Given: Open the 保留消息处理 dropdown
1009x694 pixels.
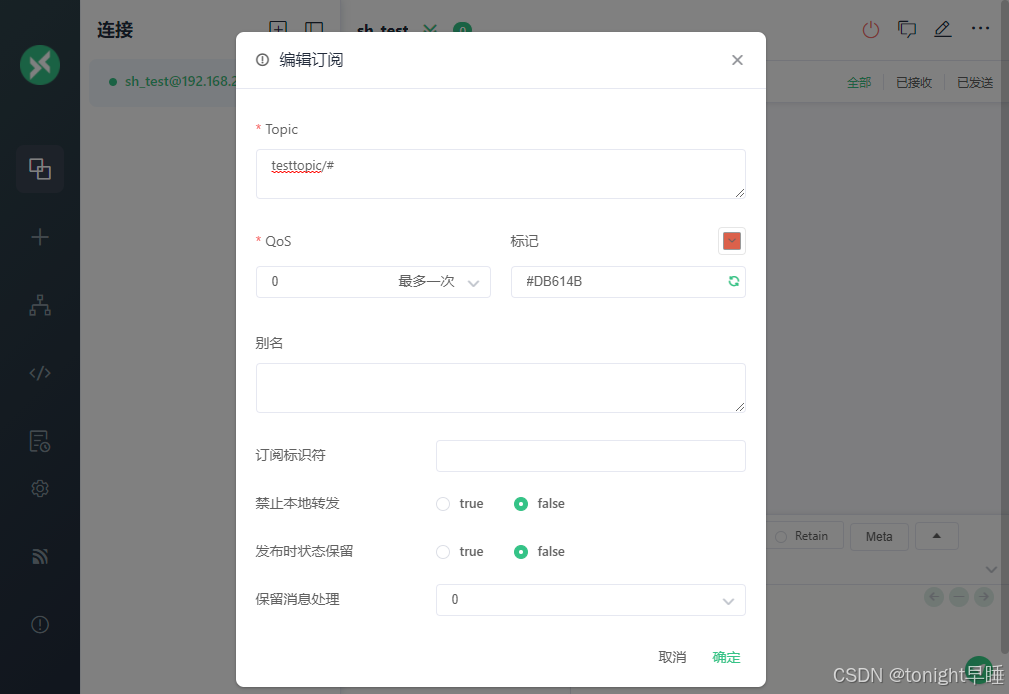Looking at the screenshot, I should (x=590, y=599).
